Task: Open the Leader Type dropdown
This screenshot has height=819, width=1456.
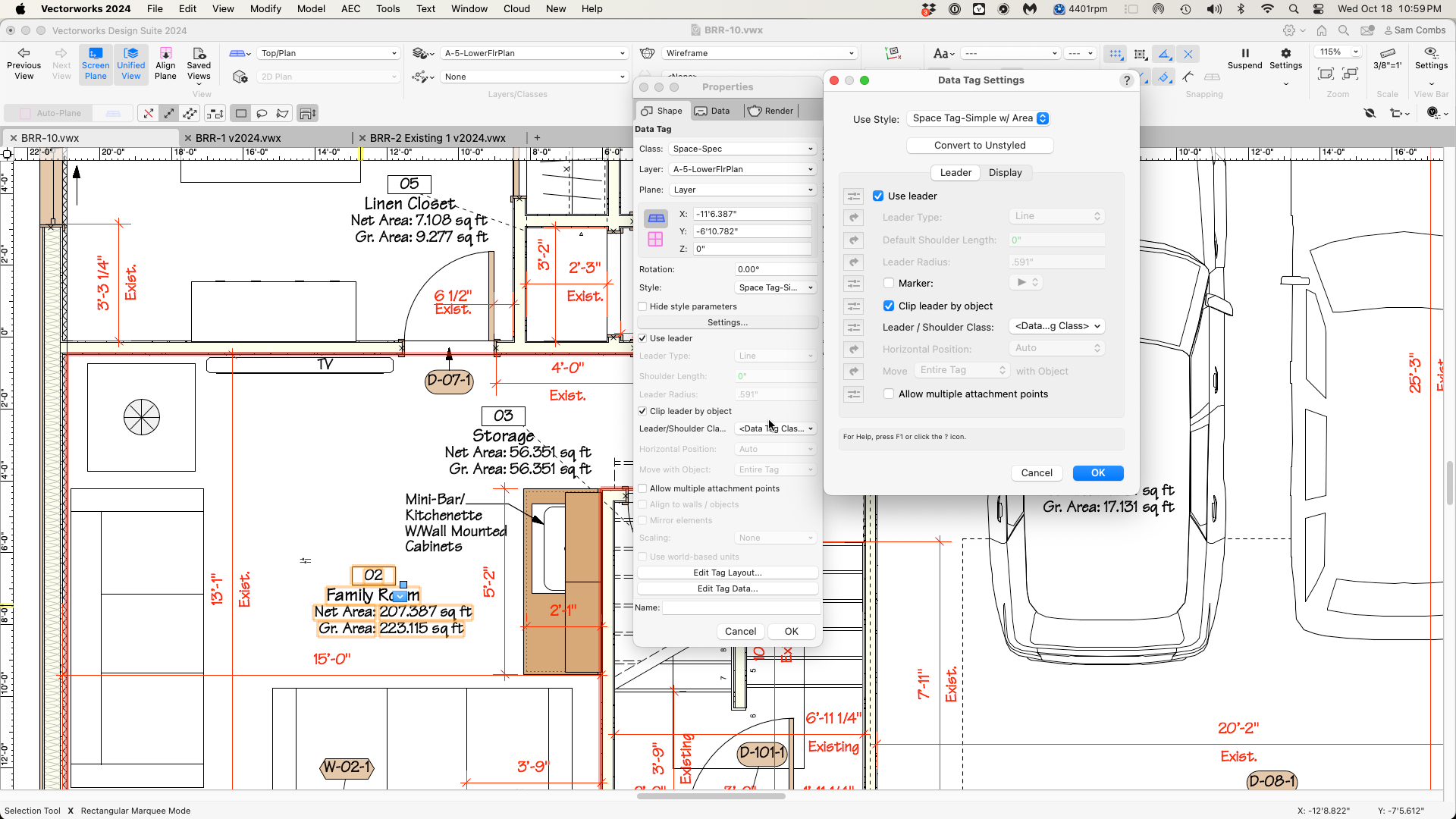Action: [1056, 216]
